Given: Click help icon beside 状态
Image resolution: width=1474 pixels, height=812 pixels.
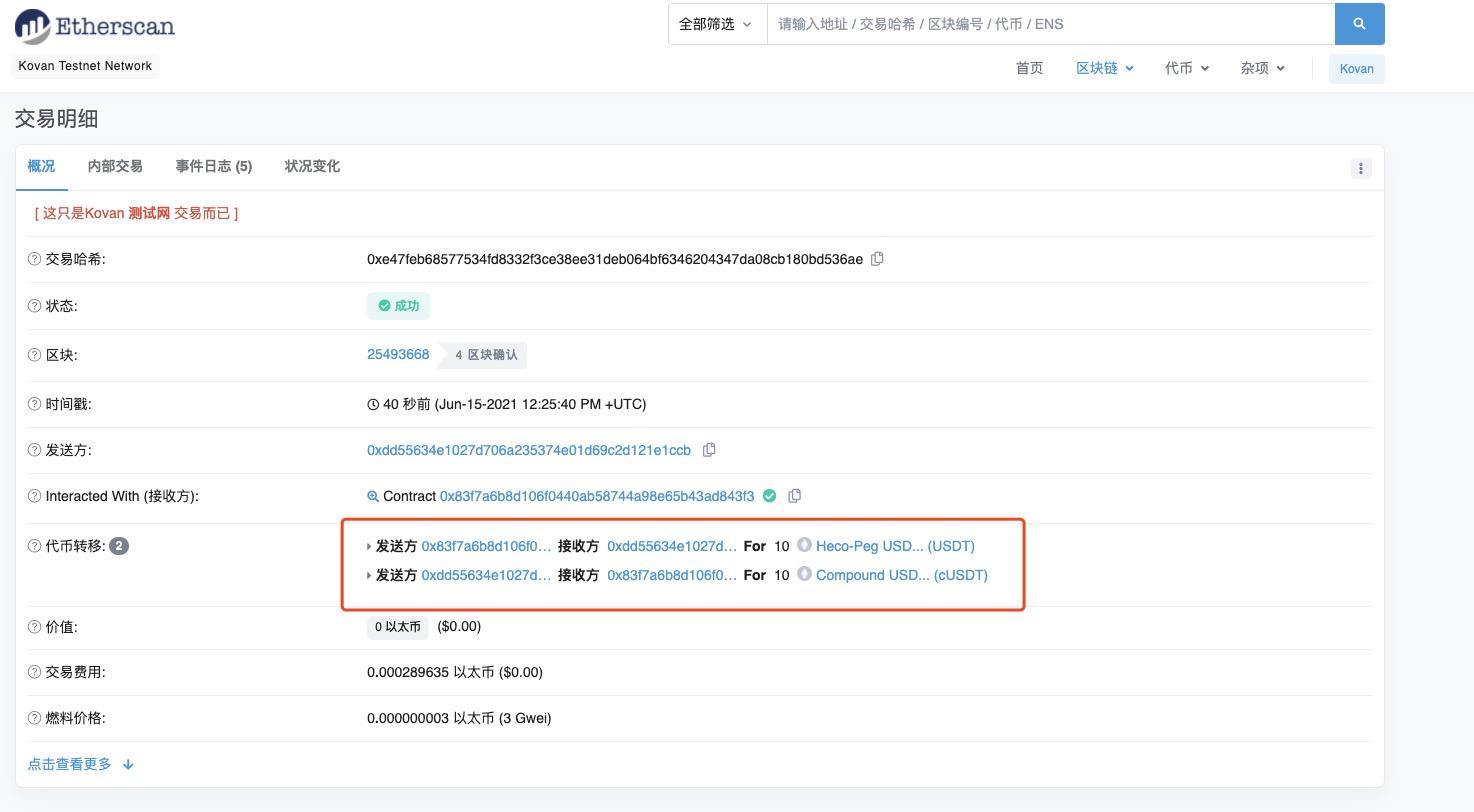Looking at the screenshot, I should pyautogui.click(x=35, y=306).
